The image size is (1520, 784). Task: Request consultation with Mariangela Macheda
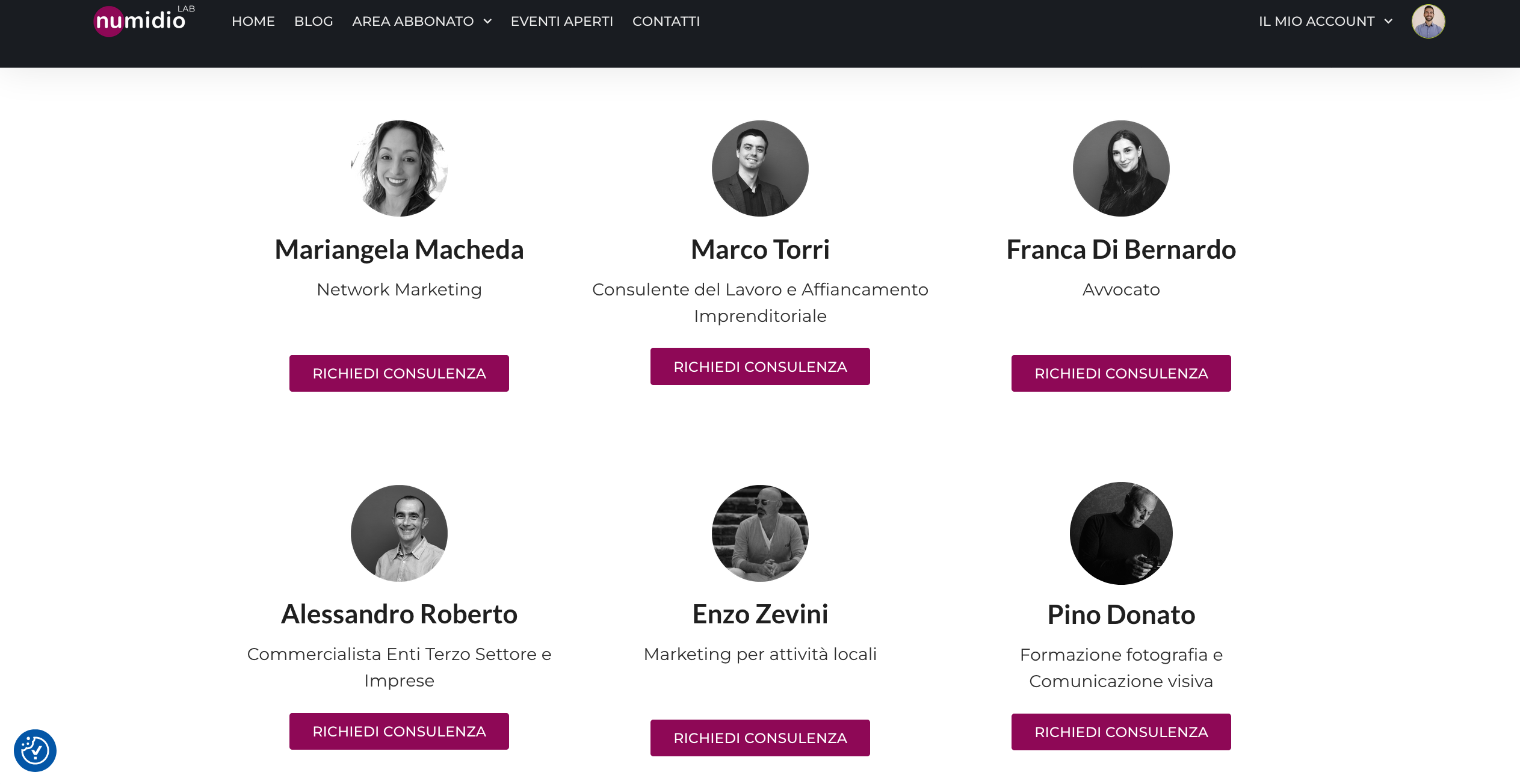point(399,373)
